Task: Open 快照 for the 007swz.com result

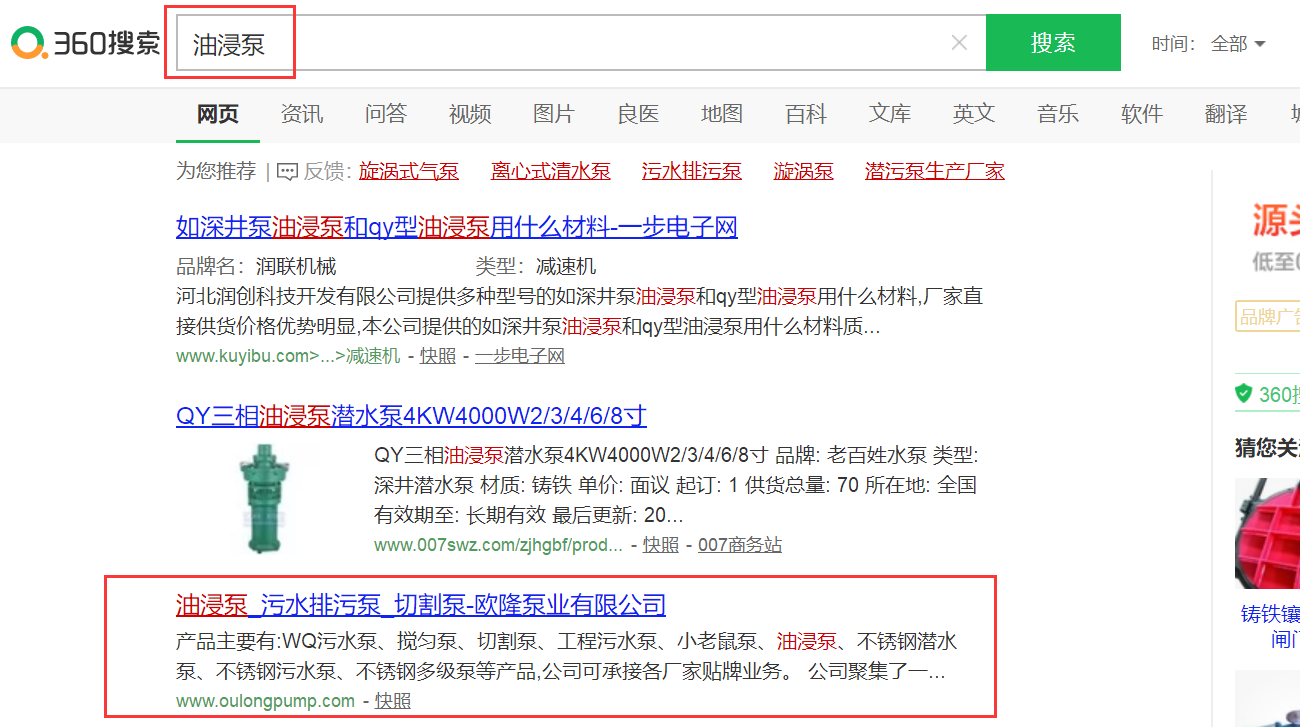Action: [660, 545]
